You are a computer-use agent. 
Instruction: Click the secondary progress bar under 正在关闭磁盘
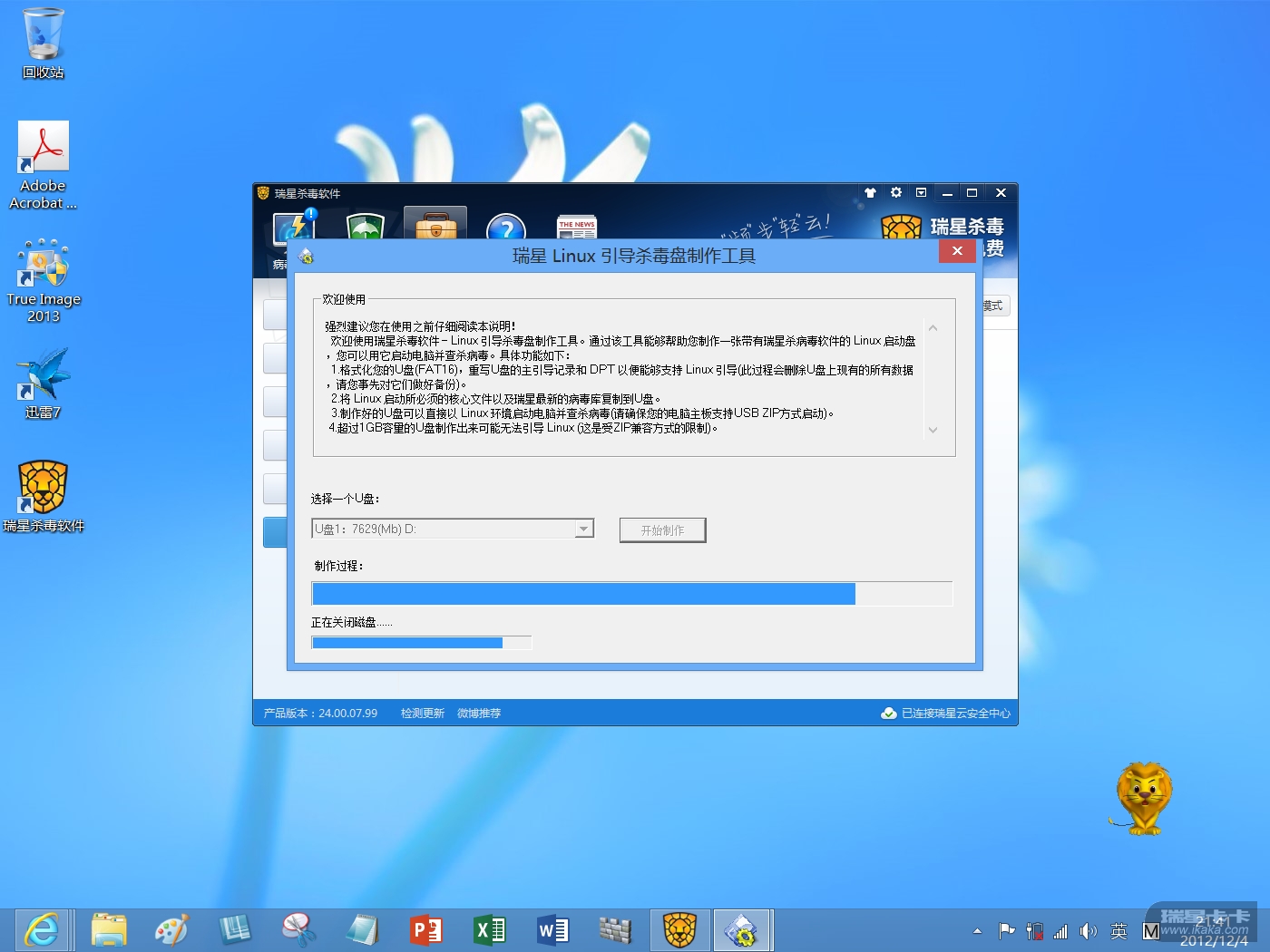[x=422, y=643]
